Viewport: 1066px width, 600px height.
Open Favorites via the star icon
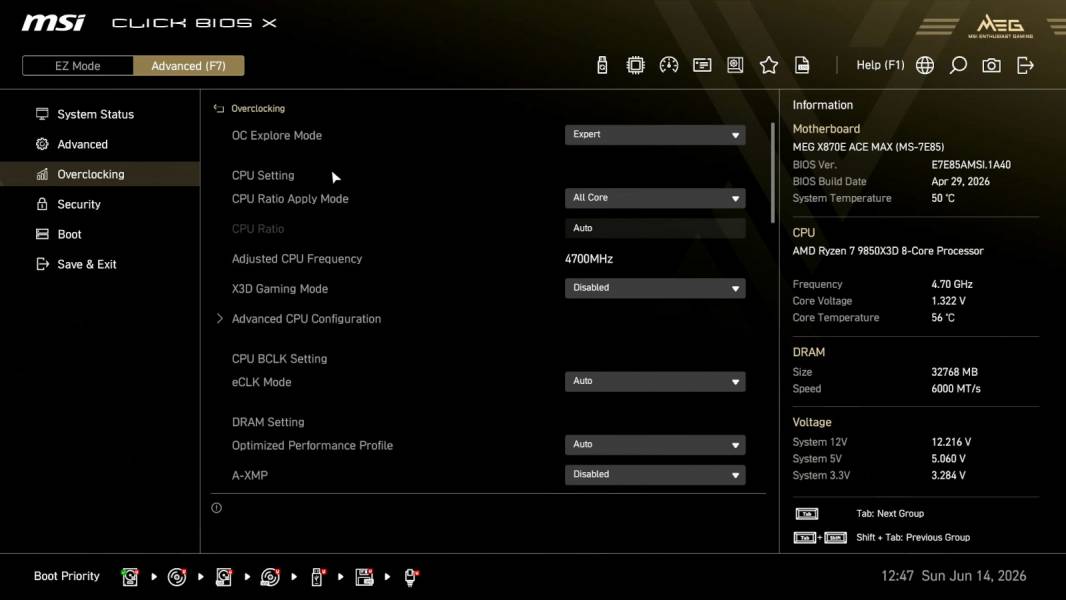pyautogui.click(x=768, y=65)
